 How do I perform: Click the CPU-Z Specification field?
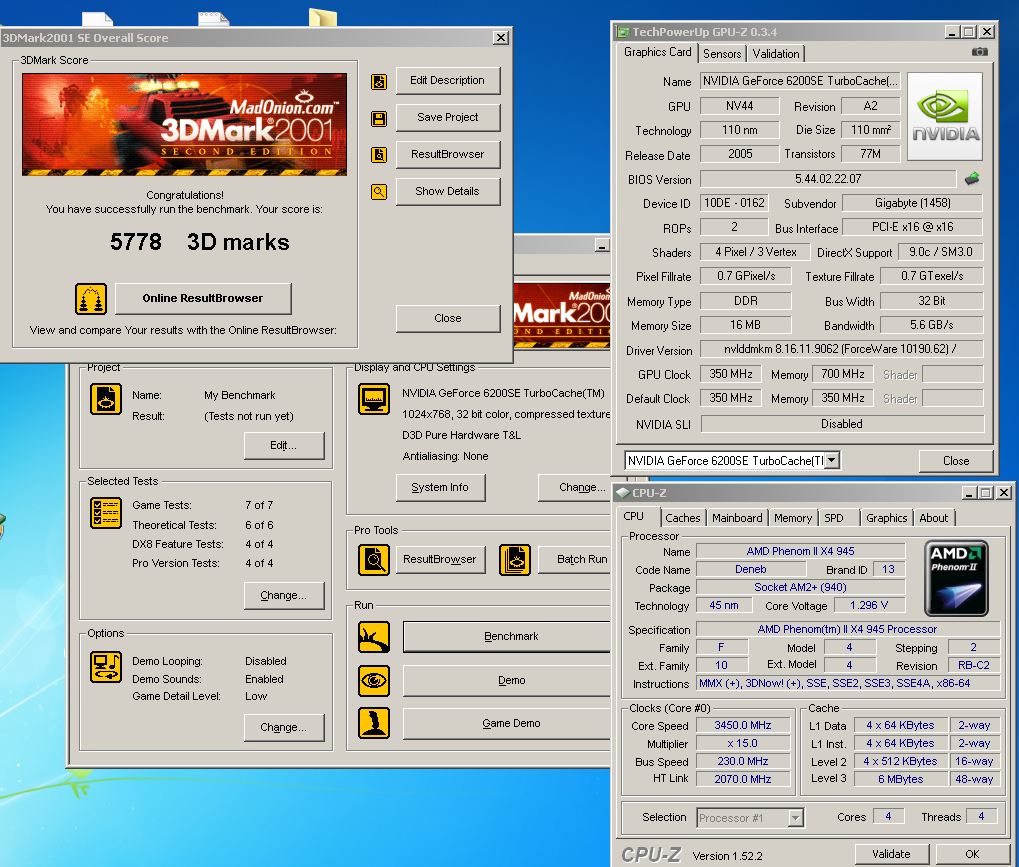point(847,629)
